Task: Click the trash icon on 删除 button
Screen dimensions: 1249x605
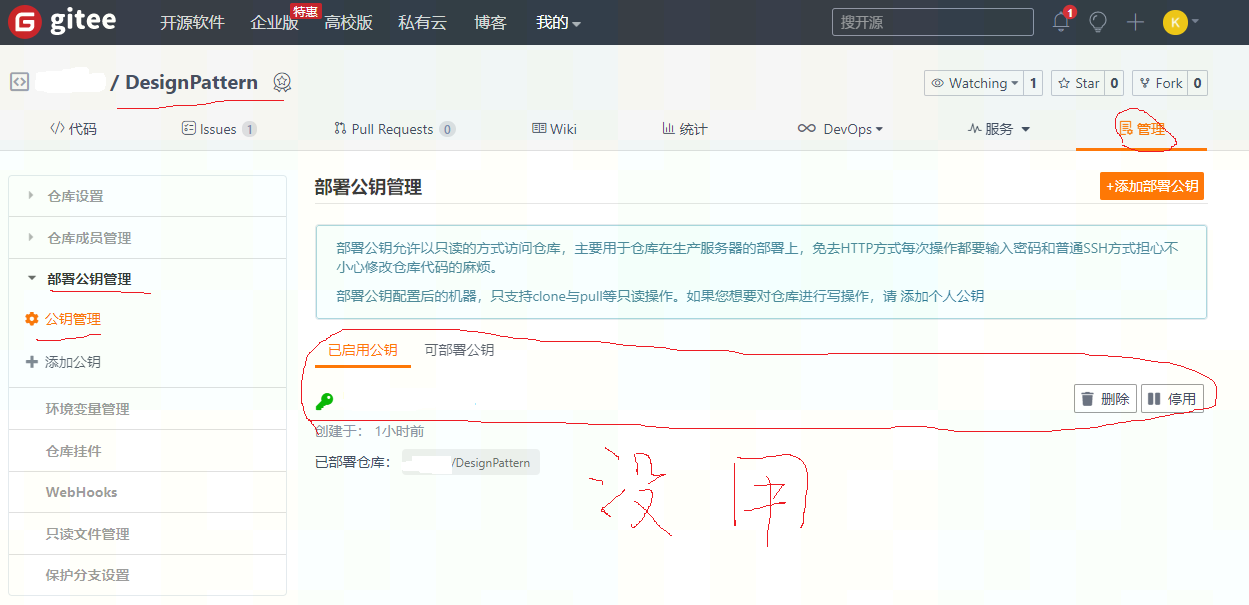Action: 1088,397
